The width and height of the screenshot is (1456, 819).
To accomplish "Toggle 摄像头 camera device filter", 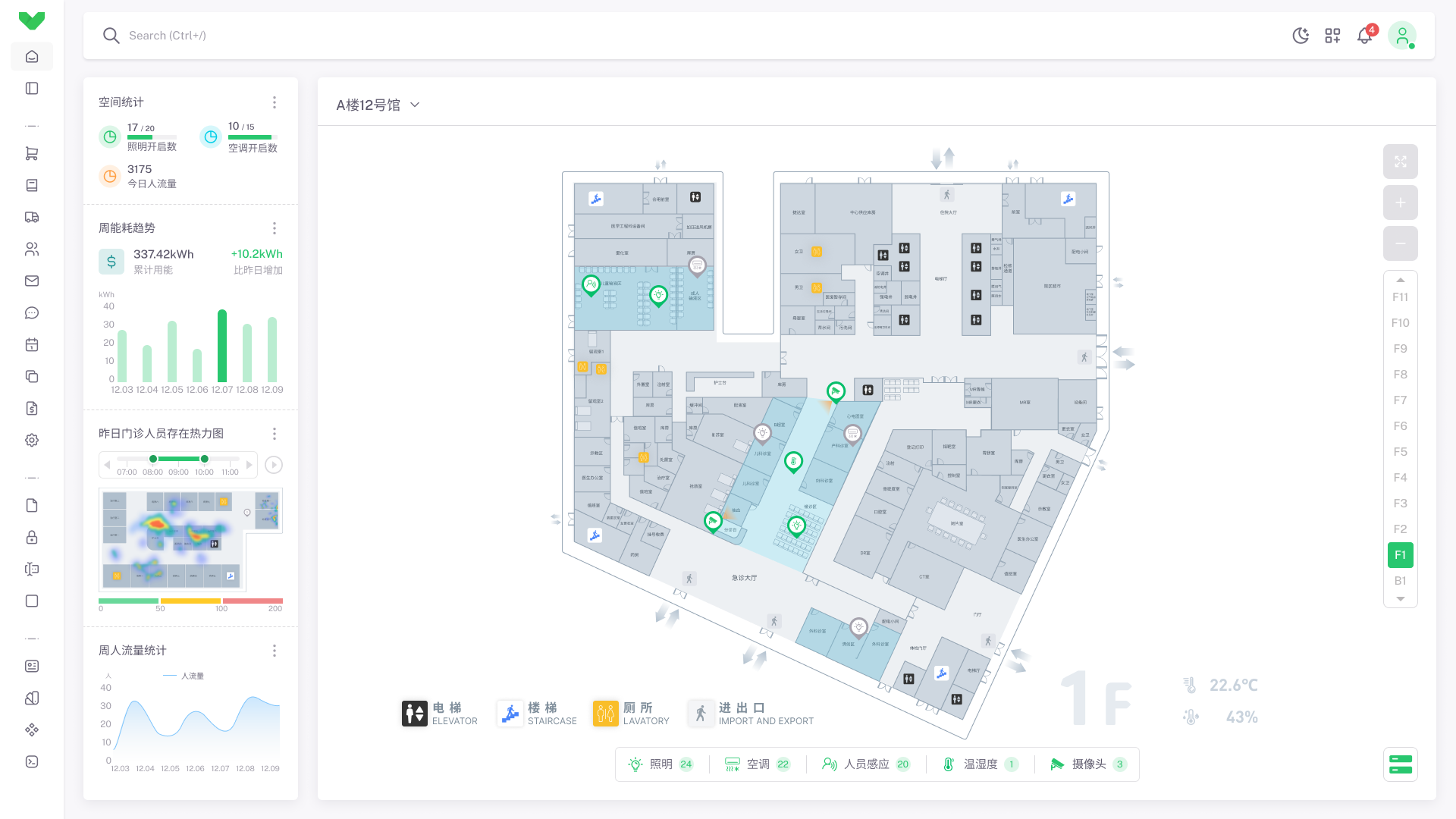I will click(x=1087, y=764).
